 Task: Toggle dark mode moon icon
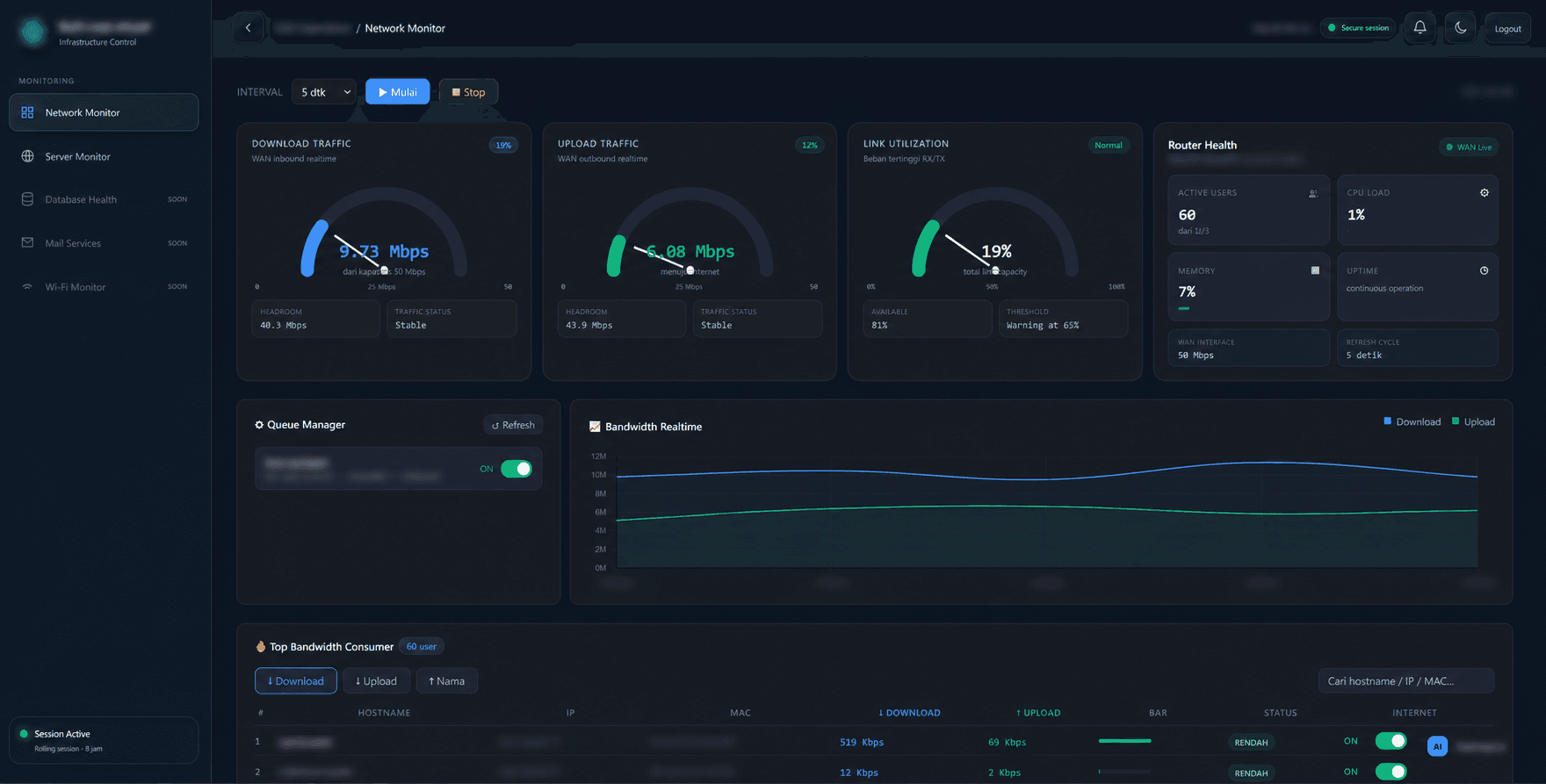point(1461,28)
